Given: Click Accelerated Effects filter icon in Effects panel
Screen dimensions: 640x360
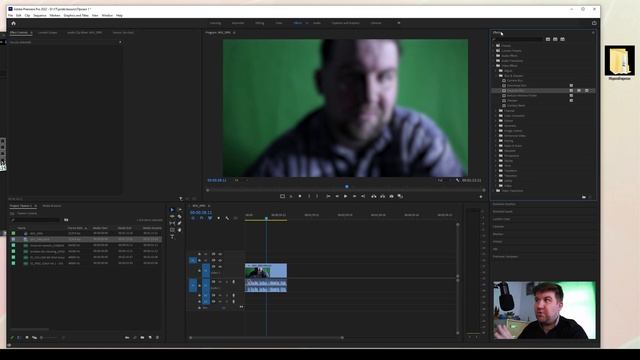Looking at the screenshot, I should (x=548, y=39).
